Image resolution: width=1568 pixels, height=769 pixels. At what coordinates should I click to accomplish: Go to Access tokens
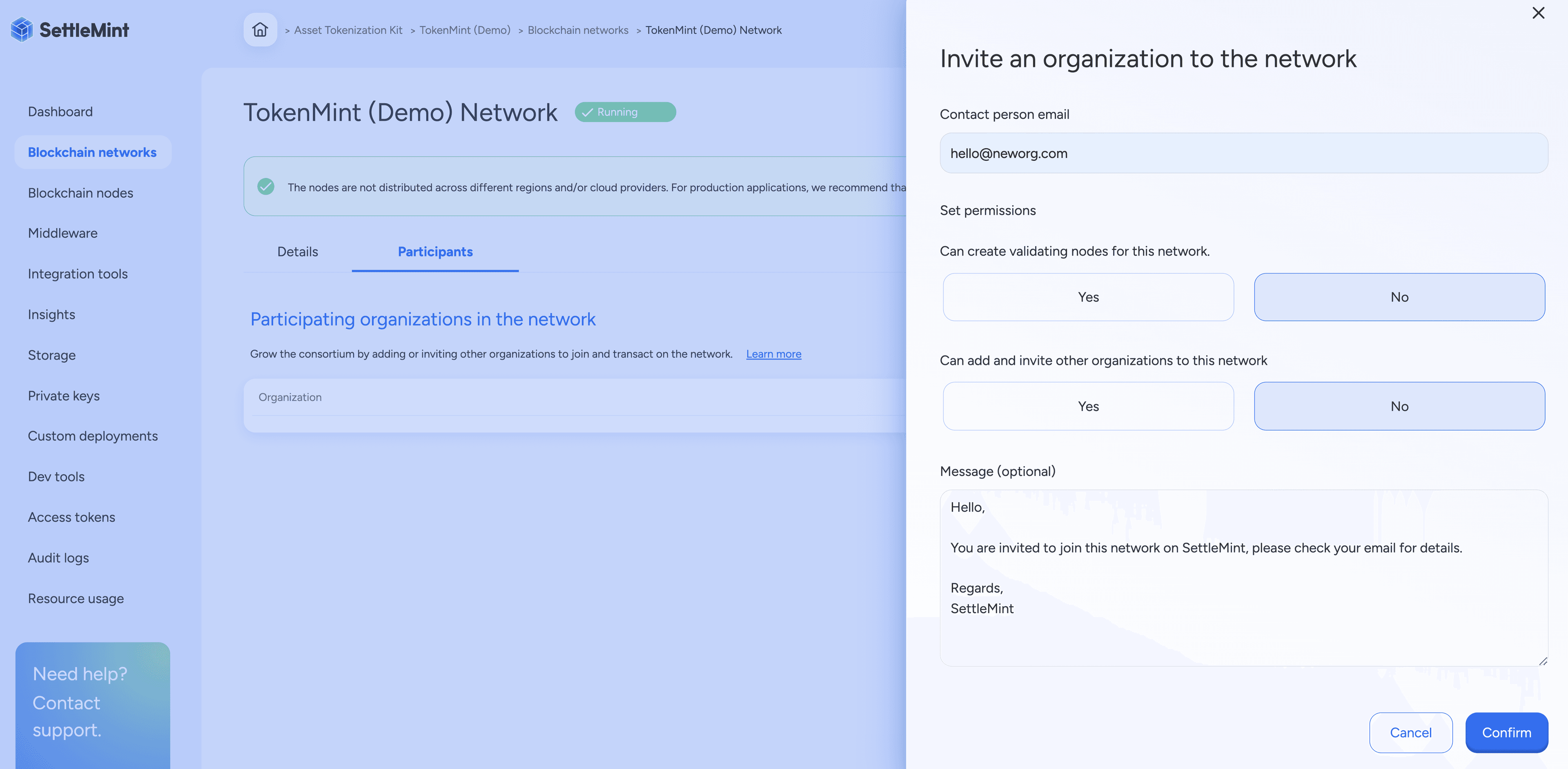point(71,517)
